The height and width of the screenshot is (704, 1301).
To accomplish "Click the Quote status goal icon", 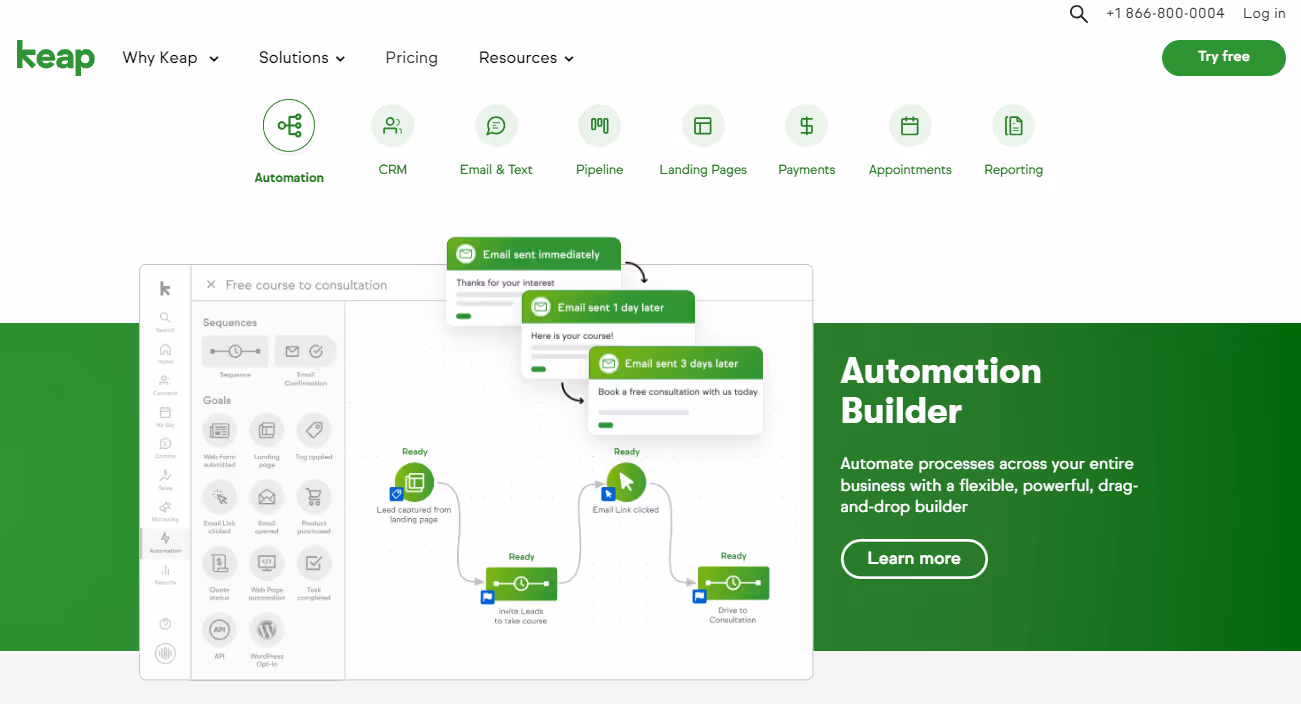I will click(x=220, y=563).
